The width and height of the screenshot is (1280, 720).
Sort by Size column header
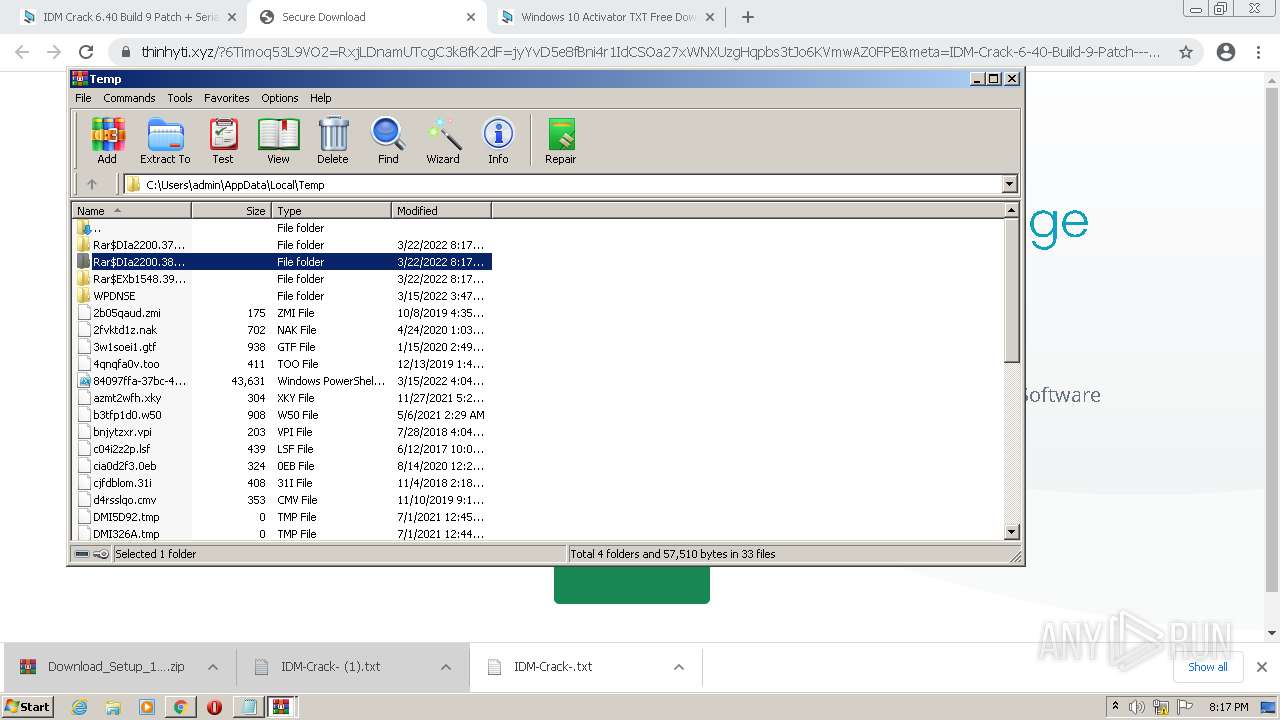(x=231, y=211)
